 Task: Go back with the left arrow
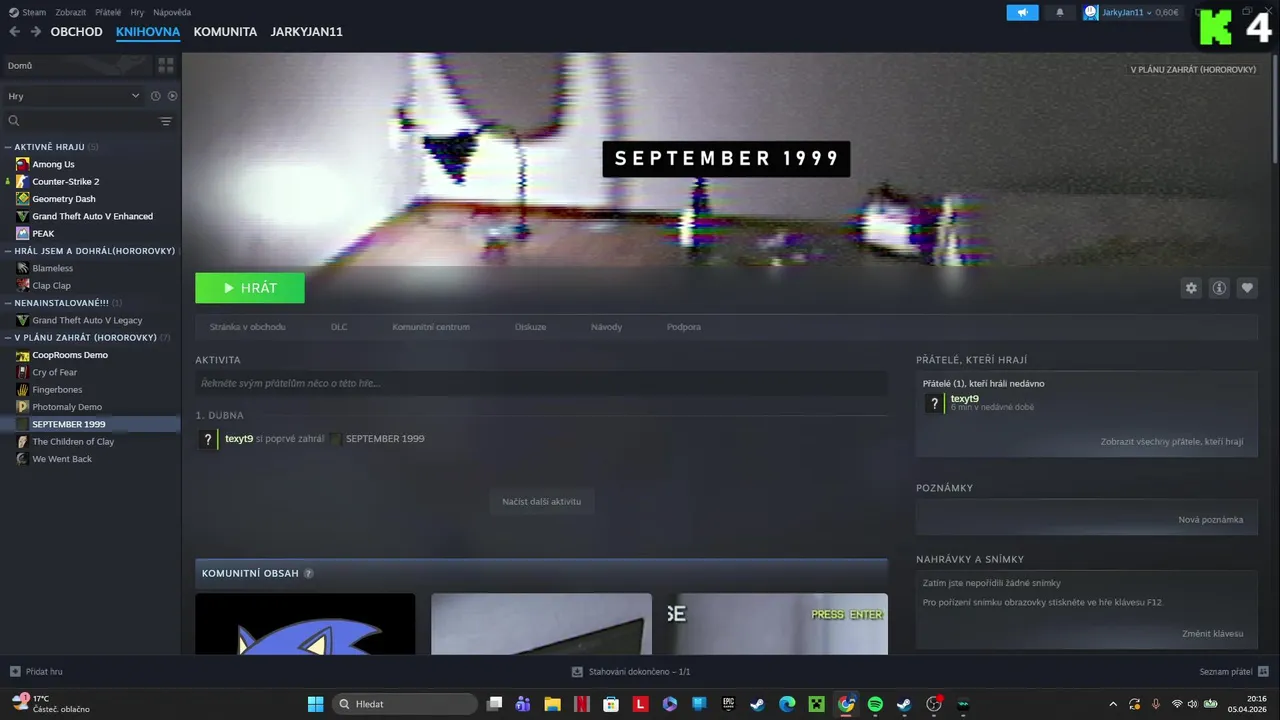pos(14,32)
